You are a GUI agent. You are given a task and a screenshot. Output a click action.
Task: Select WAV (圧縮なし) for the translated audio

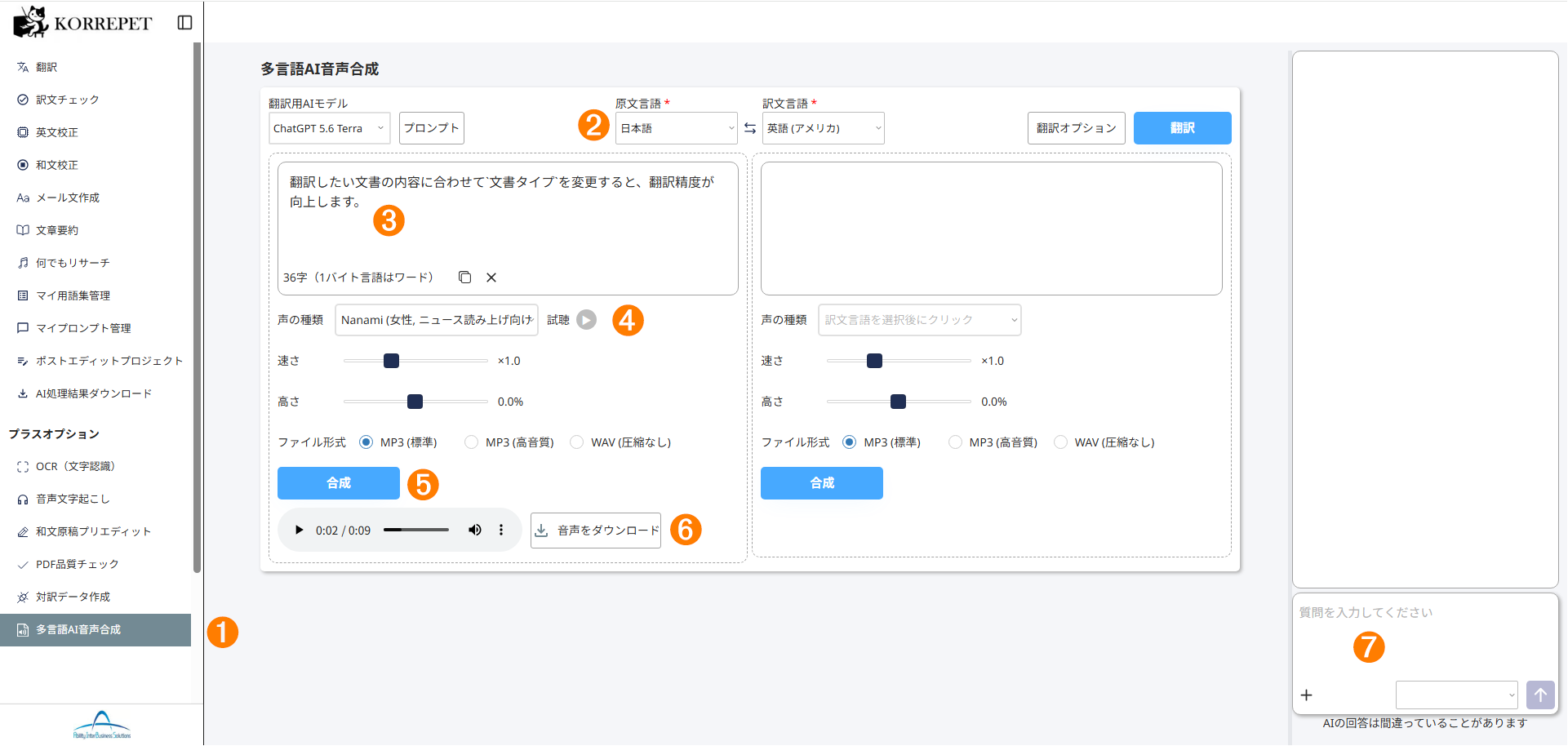click(x=1060, y=442)
